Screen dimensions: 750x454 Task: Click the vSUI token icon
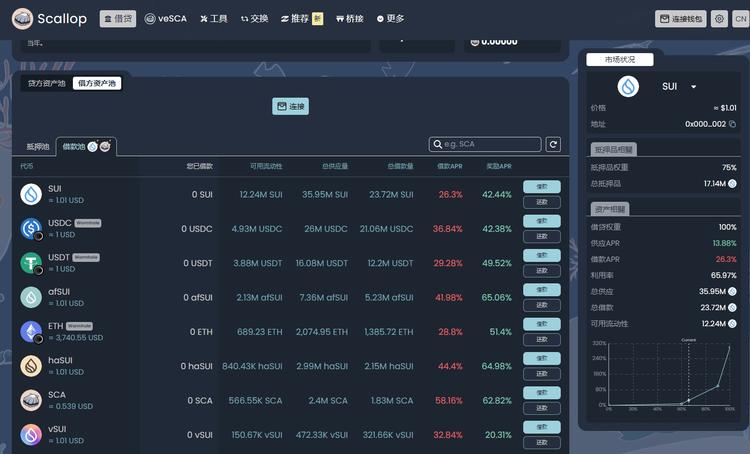[31, 434]
